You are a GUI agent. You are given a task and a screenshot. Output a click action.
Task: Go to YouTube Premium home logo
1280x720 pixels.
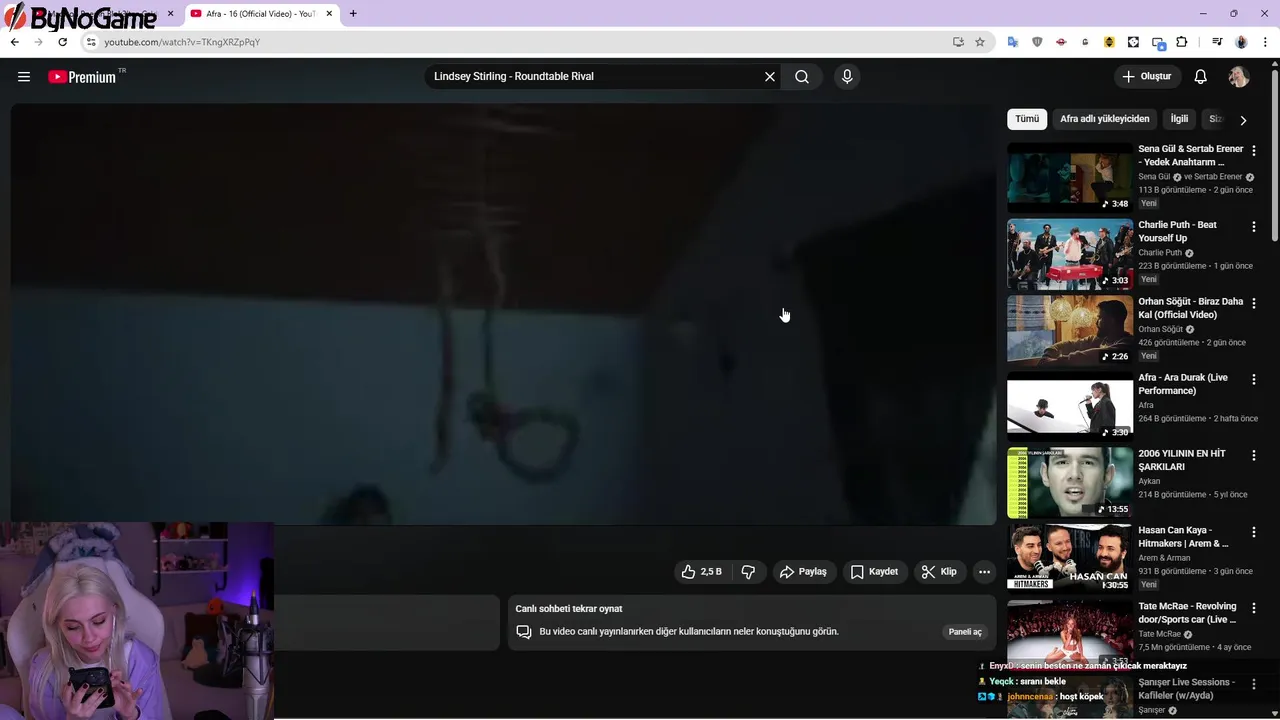[x=82, y=77]
